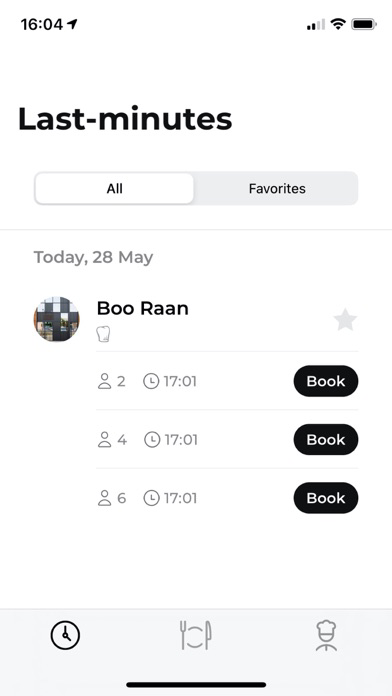
Task: Tap the home indicator bar
Action: [196, 684]
